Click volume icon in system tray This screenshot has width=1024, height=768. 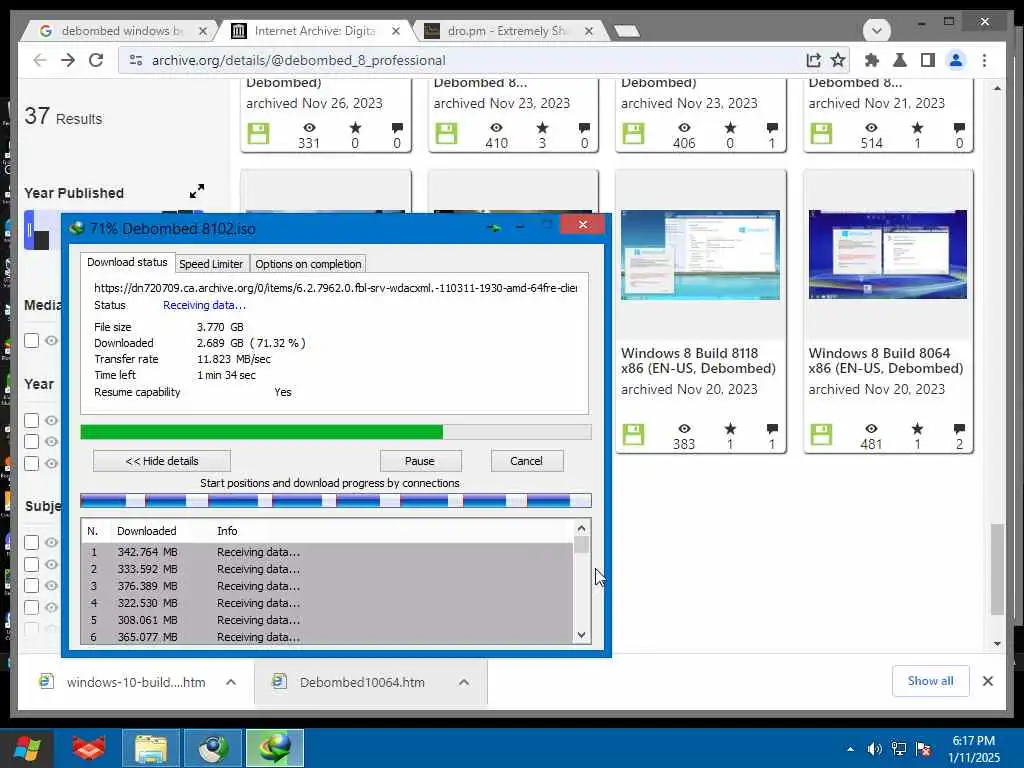tap(874, 749)
